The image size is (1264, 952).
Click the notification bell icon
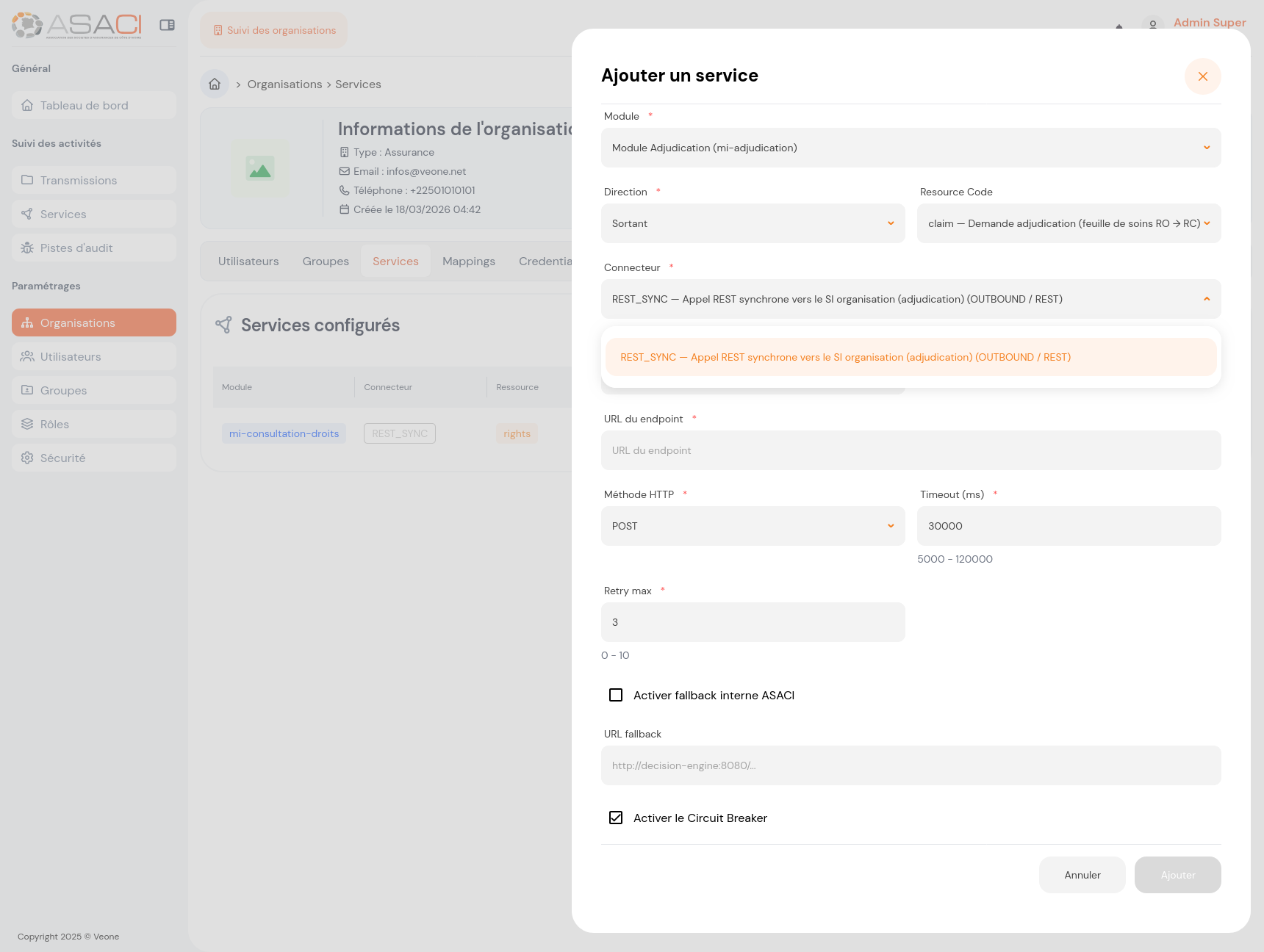pyautogui.click(x=1118, y=26)
